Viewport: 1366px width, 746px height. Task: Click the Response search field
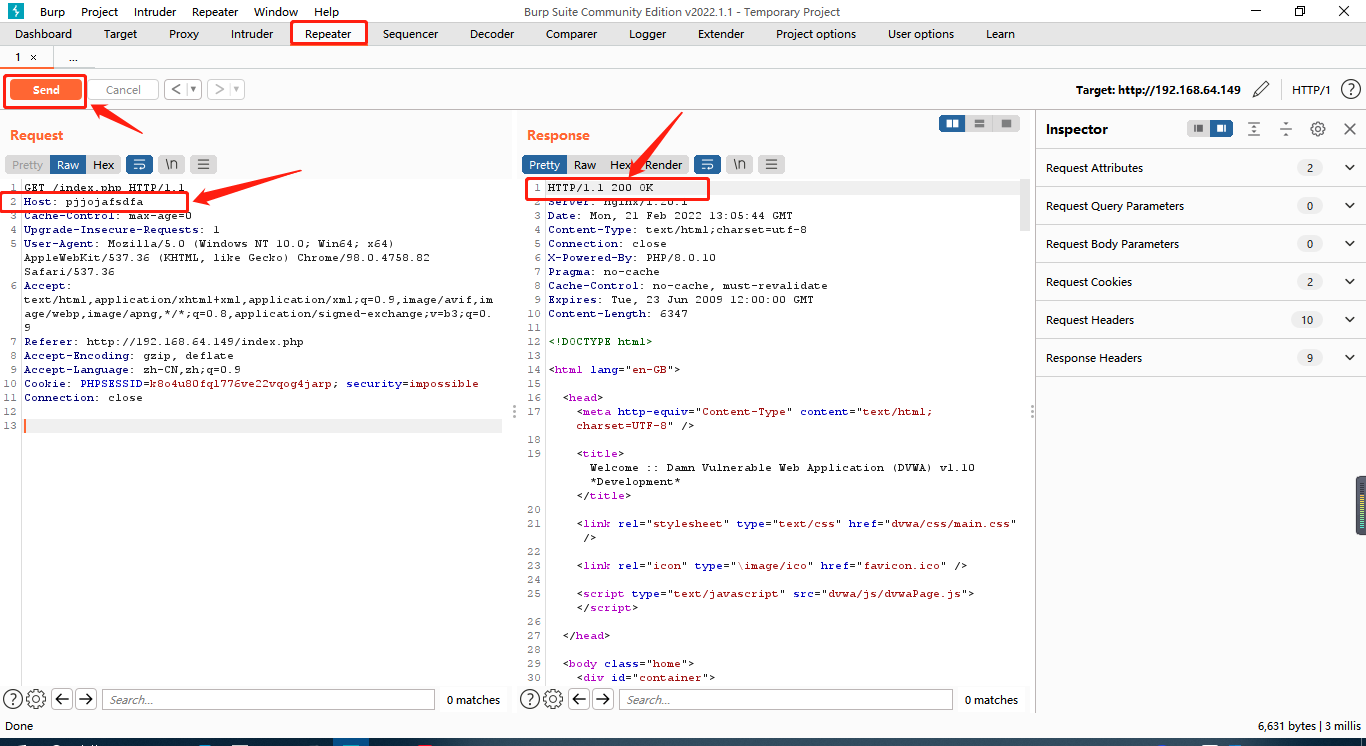pyautogui.click(x=786, y=699)
